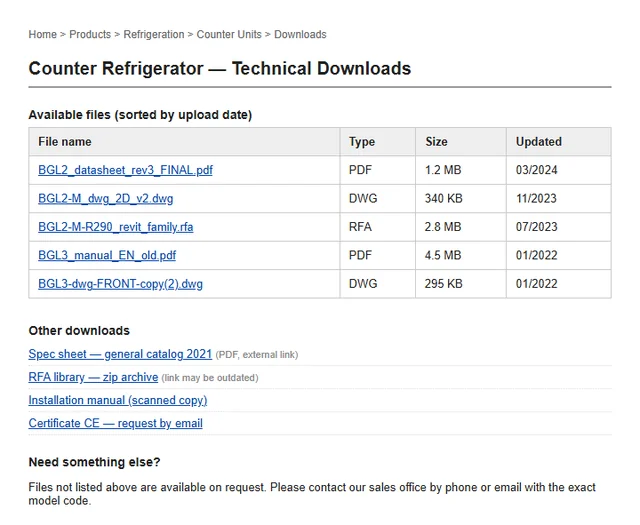Open Counter Units breadcrumb link
The width and height of the screenshot is (640, 525).
tap(229, 34)
